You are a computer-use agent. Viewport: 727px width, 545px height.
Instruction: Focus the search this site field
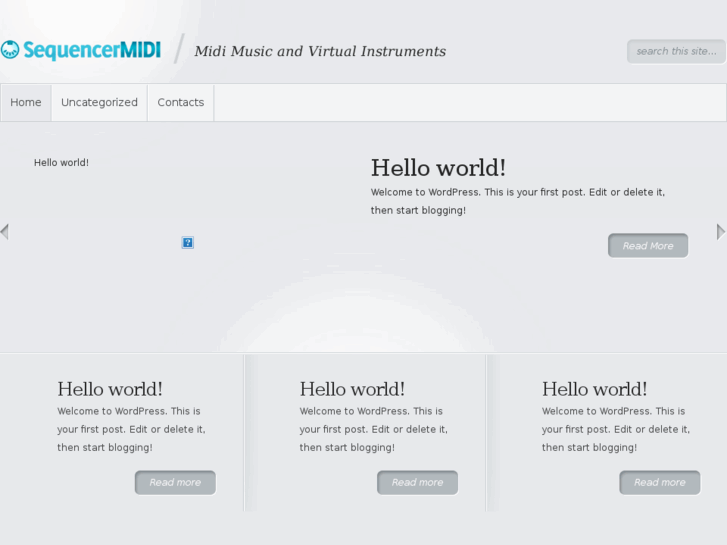(676, 51)
